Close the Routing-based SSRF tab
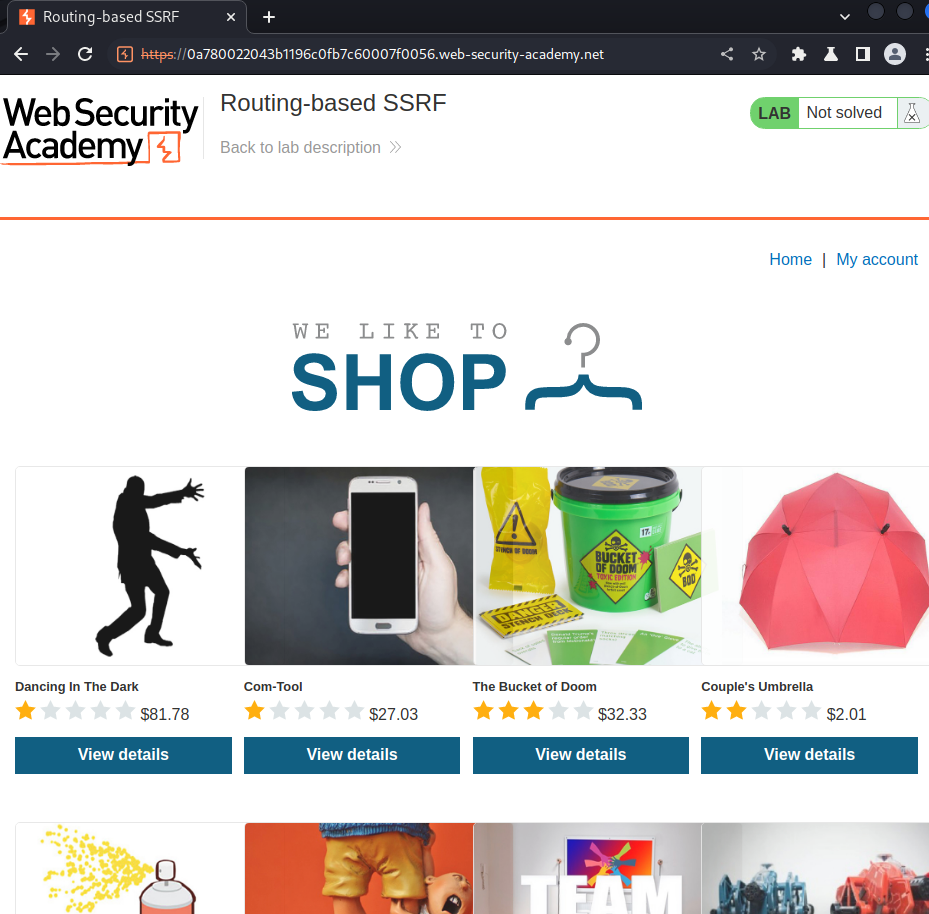 [231, 17]
